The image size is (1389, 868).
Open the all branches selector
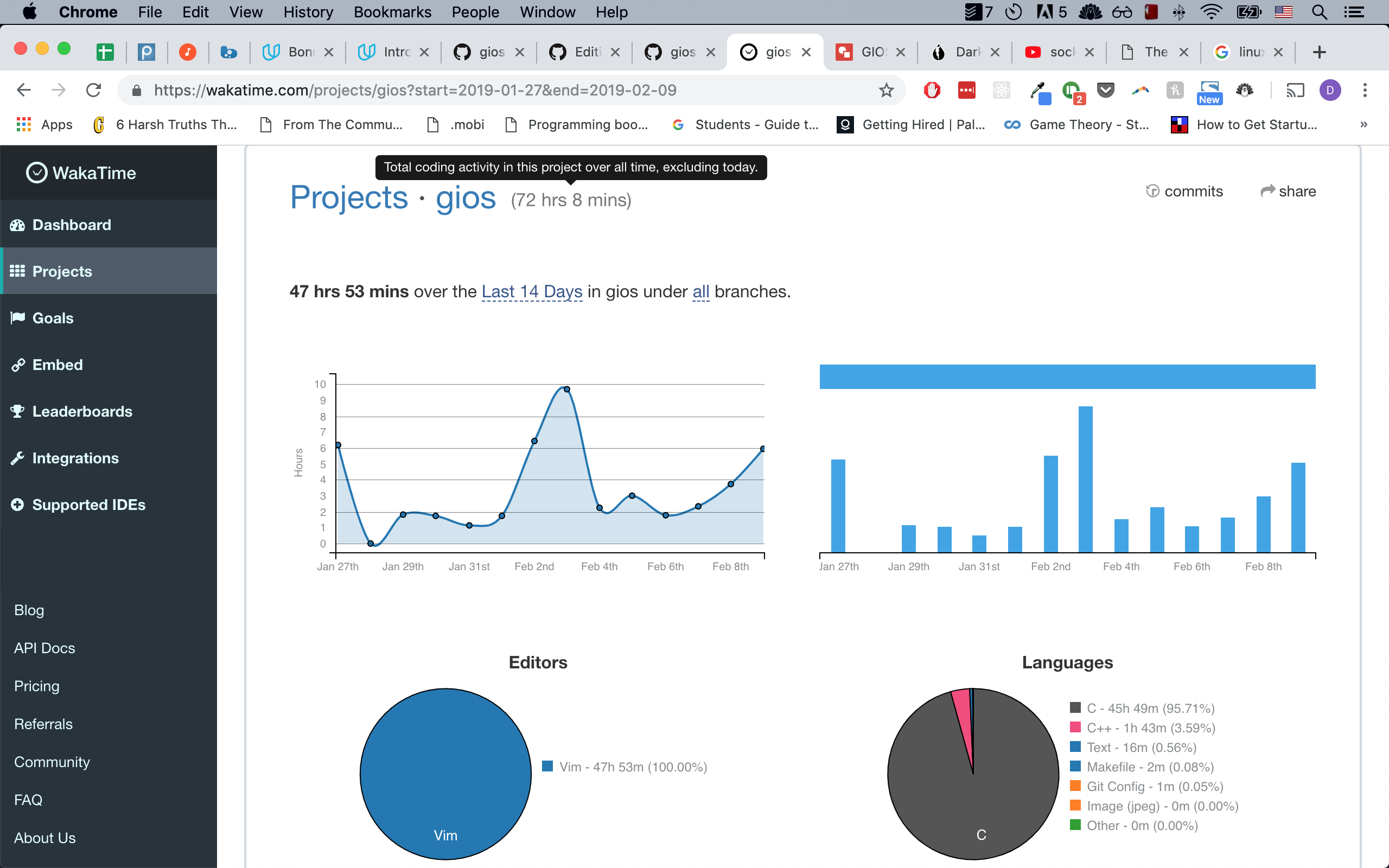click(x=700, y=292)
